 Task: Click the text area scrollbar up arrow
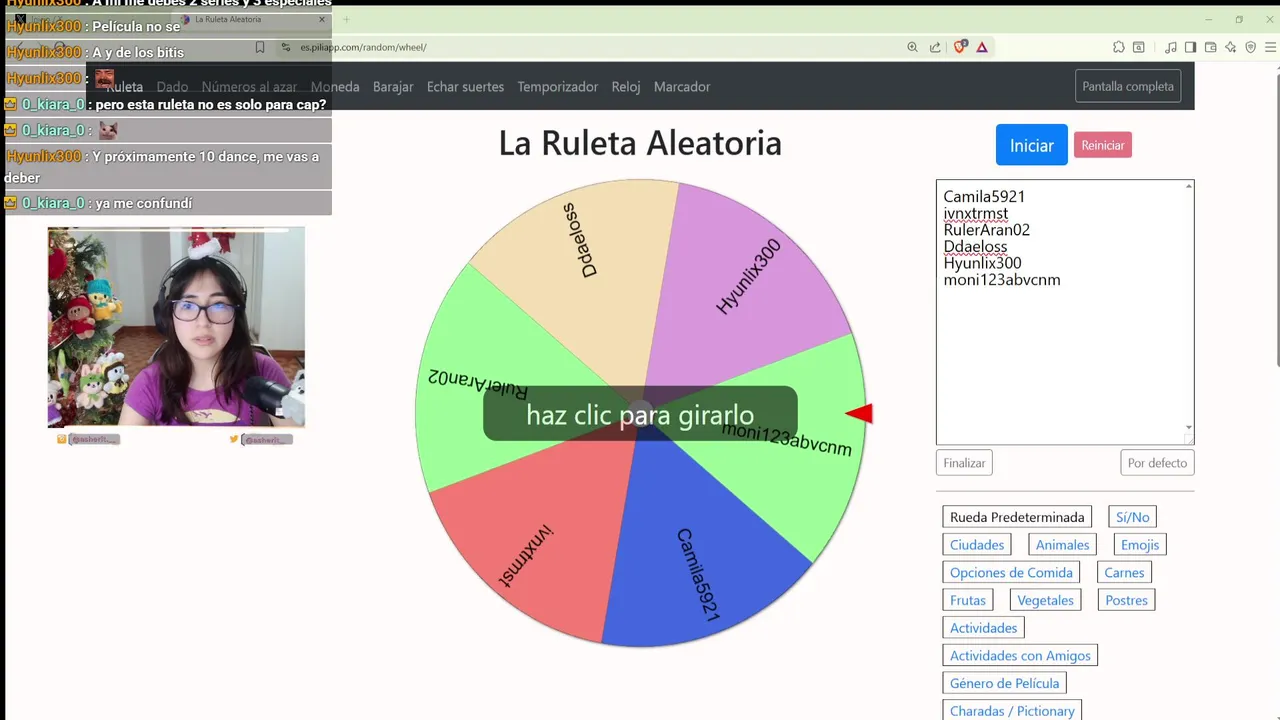1189,186
